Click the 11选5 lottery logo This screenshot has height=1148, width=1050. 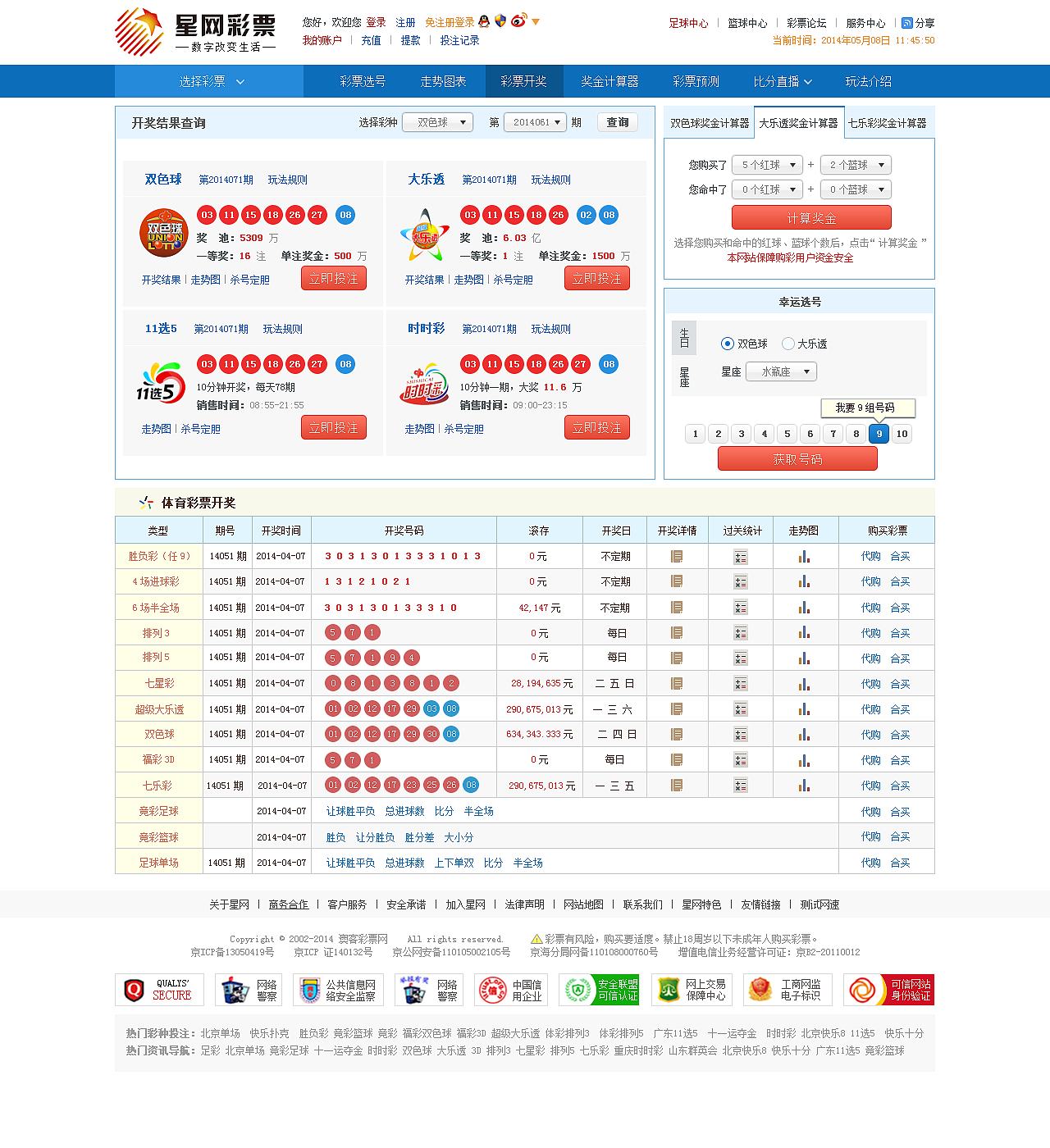click(x=161, y=383)
